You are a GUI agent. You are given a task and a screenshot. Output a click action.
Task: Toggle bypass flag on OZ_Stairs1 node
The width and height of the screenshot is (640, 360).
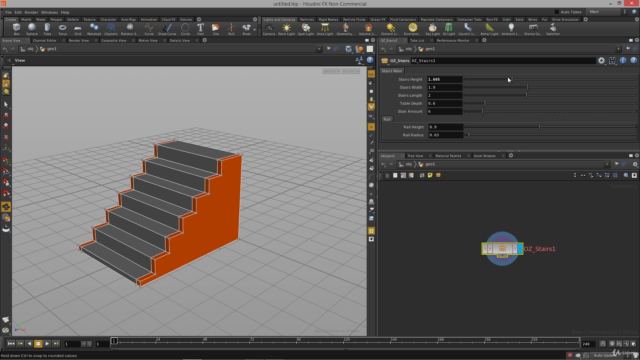(x=485, y=249)
